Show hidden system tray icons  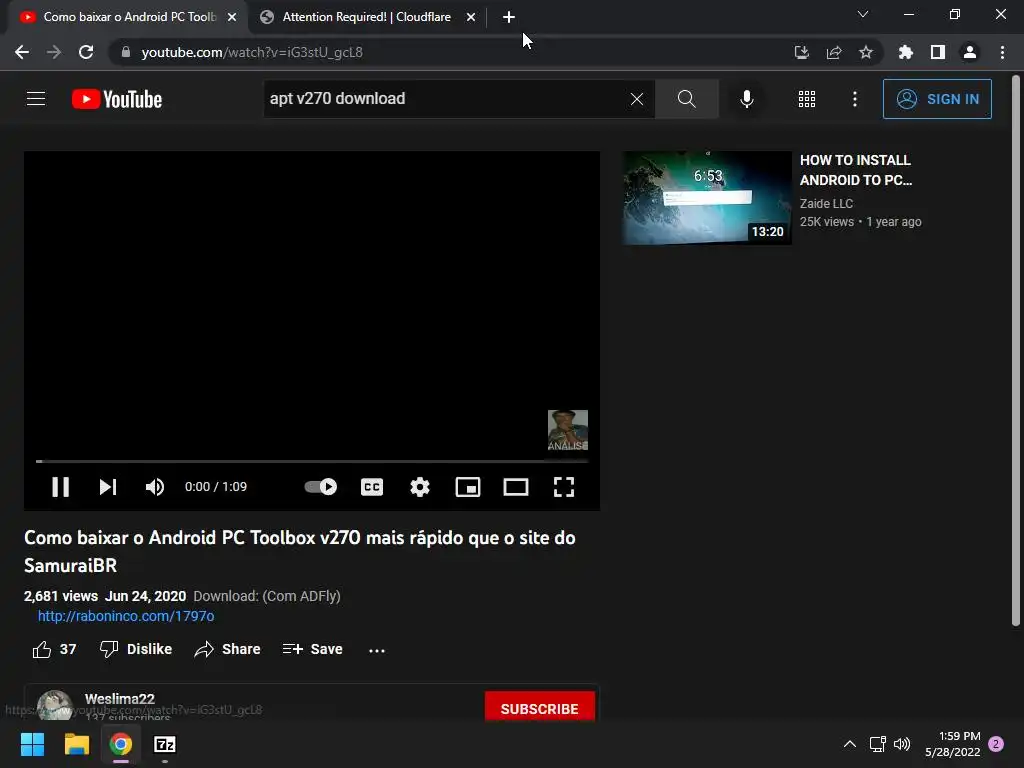850,744
